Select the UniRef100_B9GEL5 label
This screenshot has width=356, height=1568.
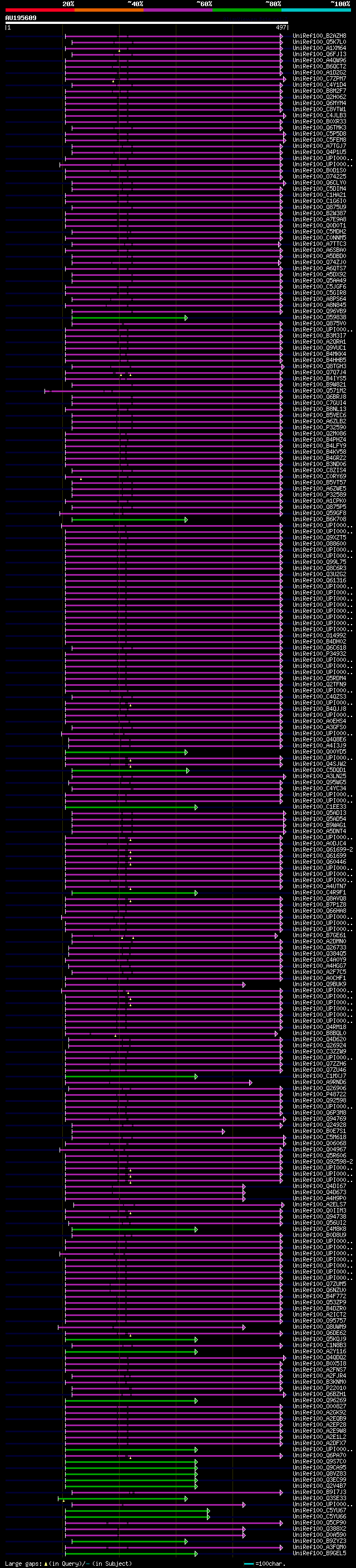[x=319, y=1554]
